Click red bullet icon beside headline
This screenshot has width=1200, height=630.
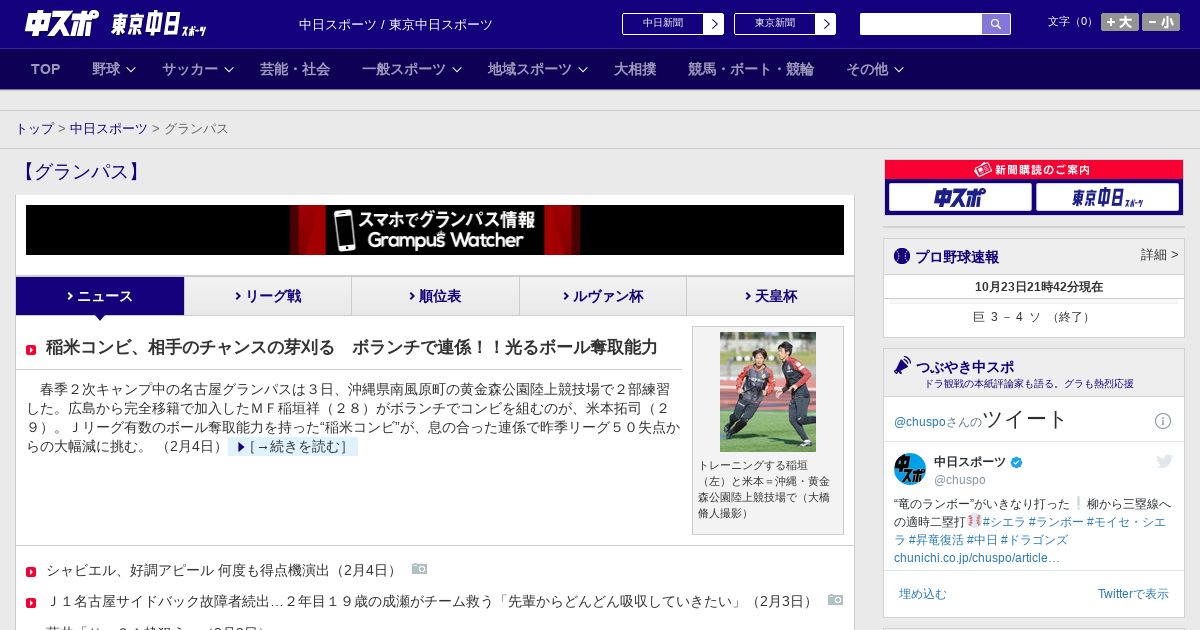31,350
